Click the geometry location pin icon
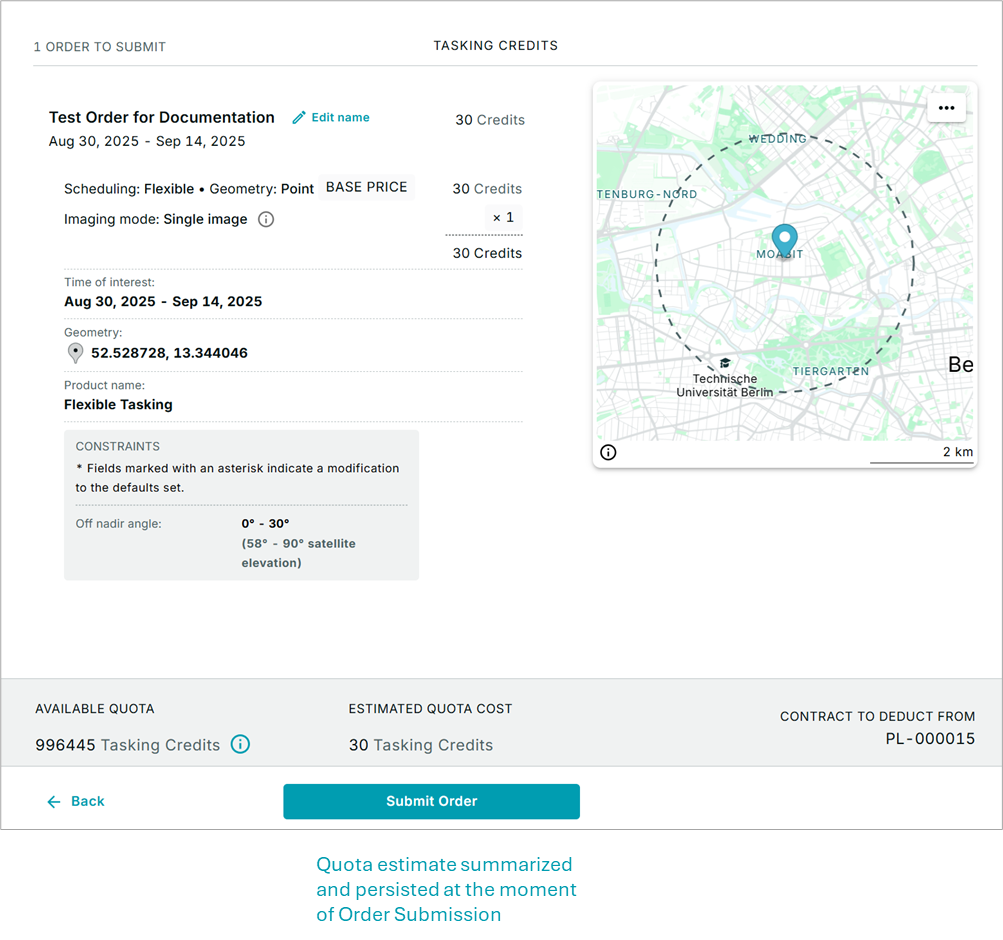Screen dimensions: 1003x940 tap(75, 353)
